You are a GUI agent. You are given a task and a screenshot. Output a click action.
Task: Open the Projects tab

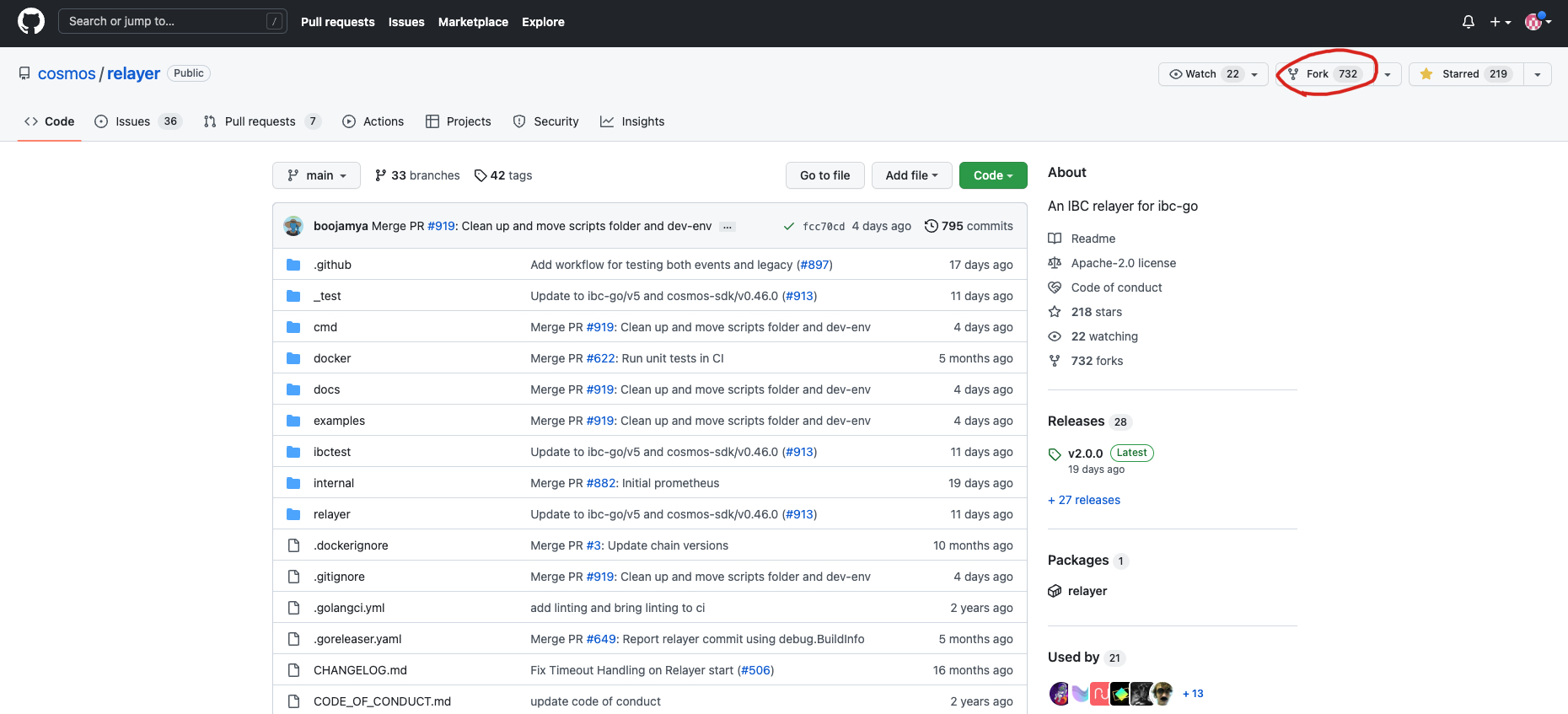pos(459,121)
